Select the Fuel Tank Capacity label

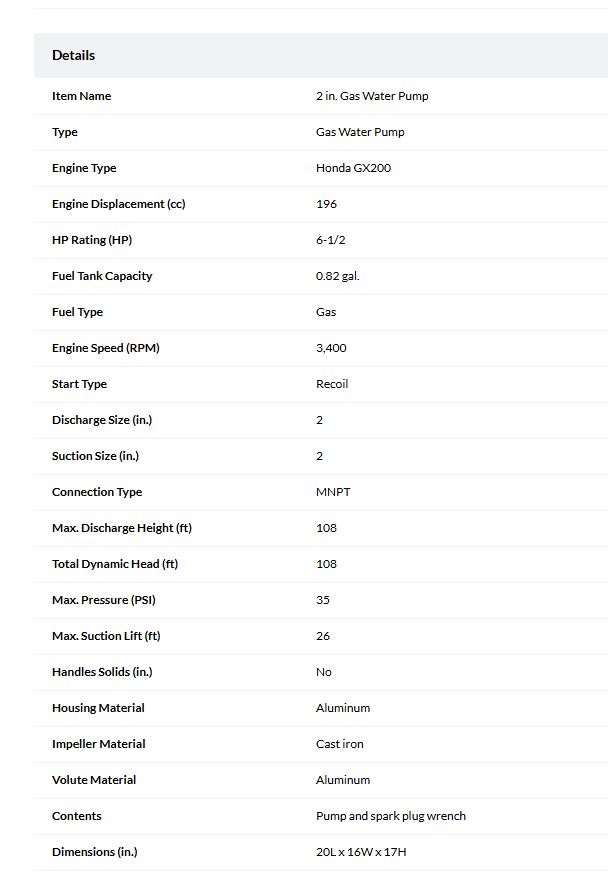coord(102,276)
